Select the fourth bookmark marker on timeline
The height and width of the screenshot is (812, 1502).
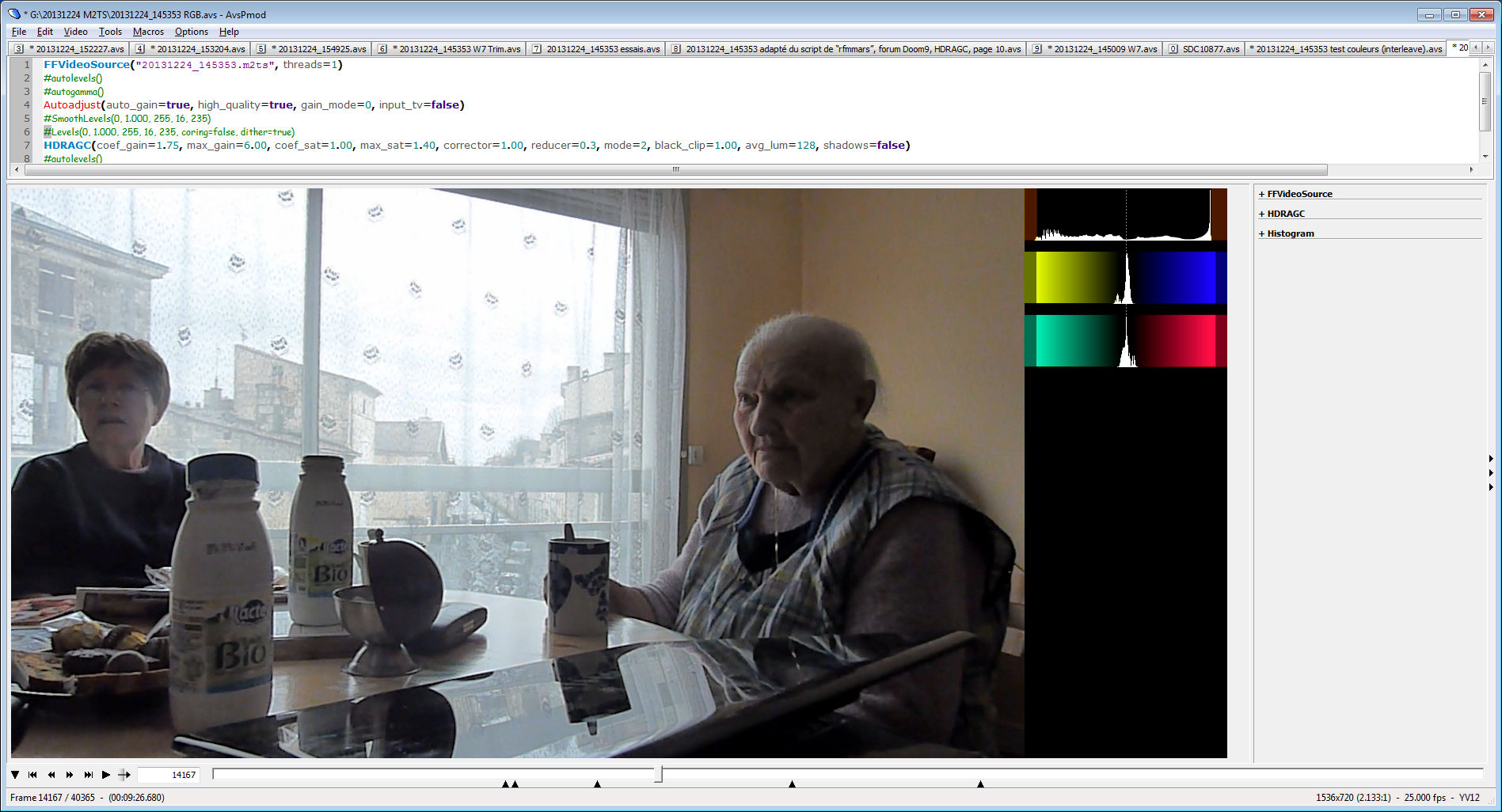click(x=792, y=784)
